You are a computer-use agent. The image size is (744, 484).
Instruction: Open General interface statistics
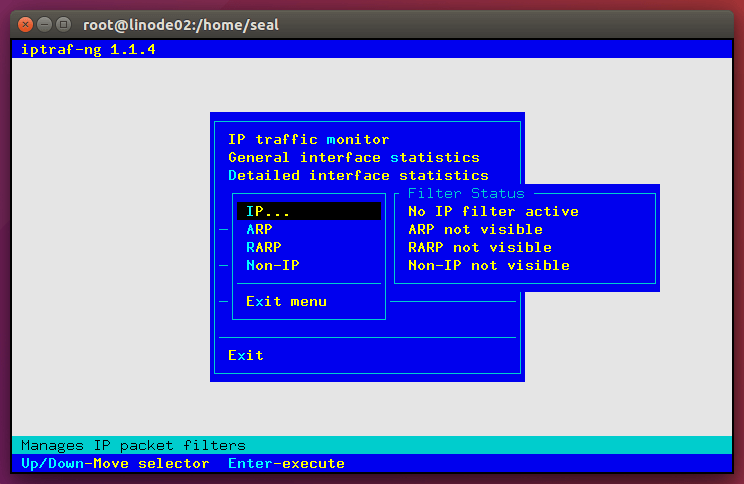point(353,157)
